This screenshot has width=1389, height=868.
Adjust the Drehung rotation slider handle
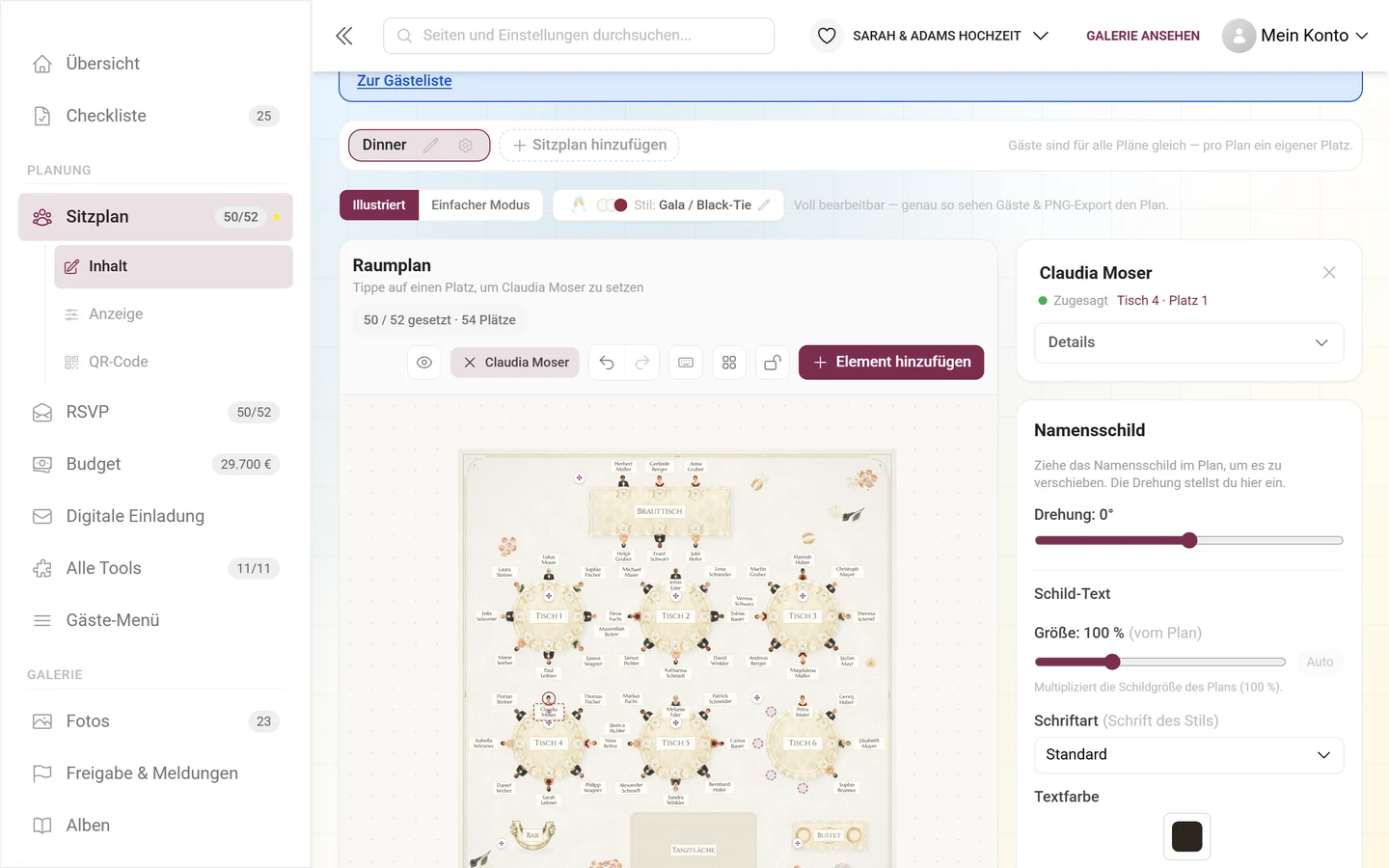click(1189, 541)
